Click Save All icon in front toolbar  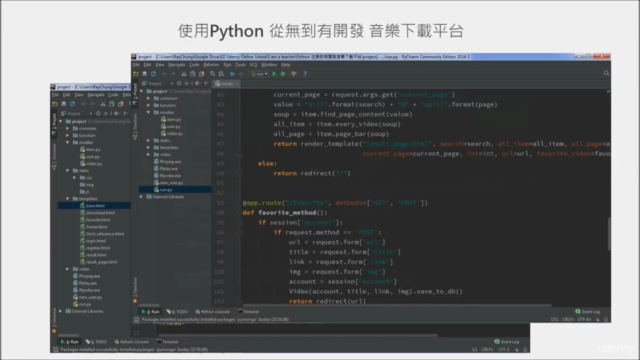click(144, 74)
